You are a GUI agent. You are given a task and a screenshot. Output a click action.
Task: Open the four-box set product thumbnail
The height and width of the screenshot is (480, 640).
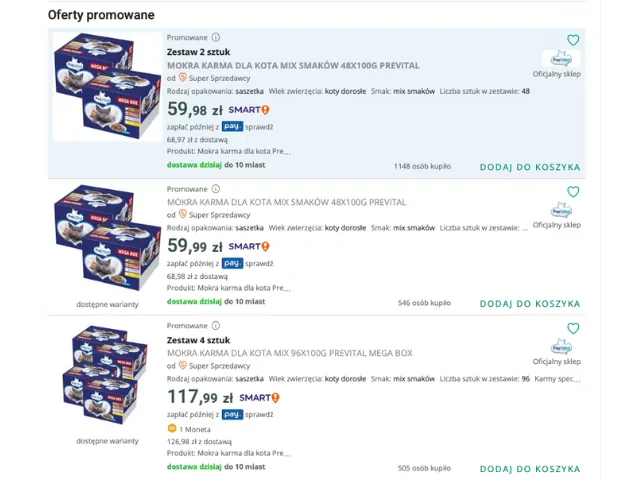click(105, 376)
